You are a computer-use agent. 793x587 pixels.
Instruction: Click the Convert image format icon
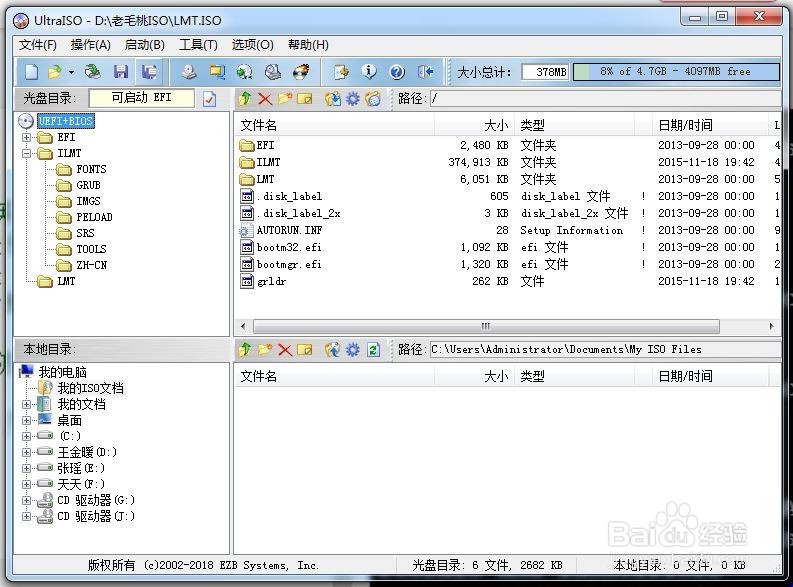[245, 72]
